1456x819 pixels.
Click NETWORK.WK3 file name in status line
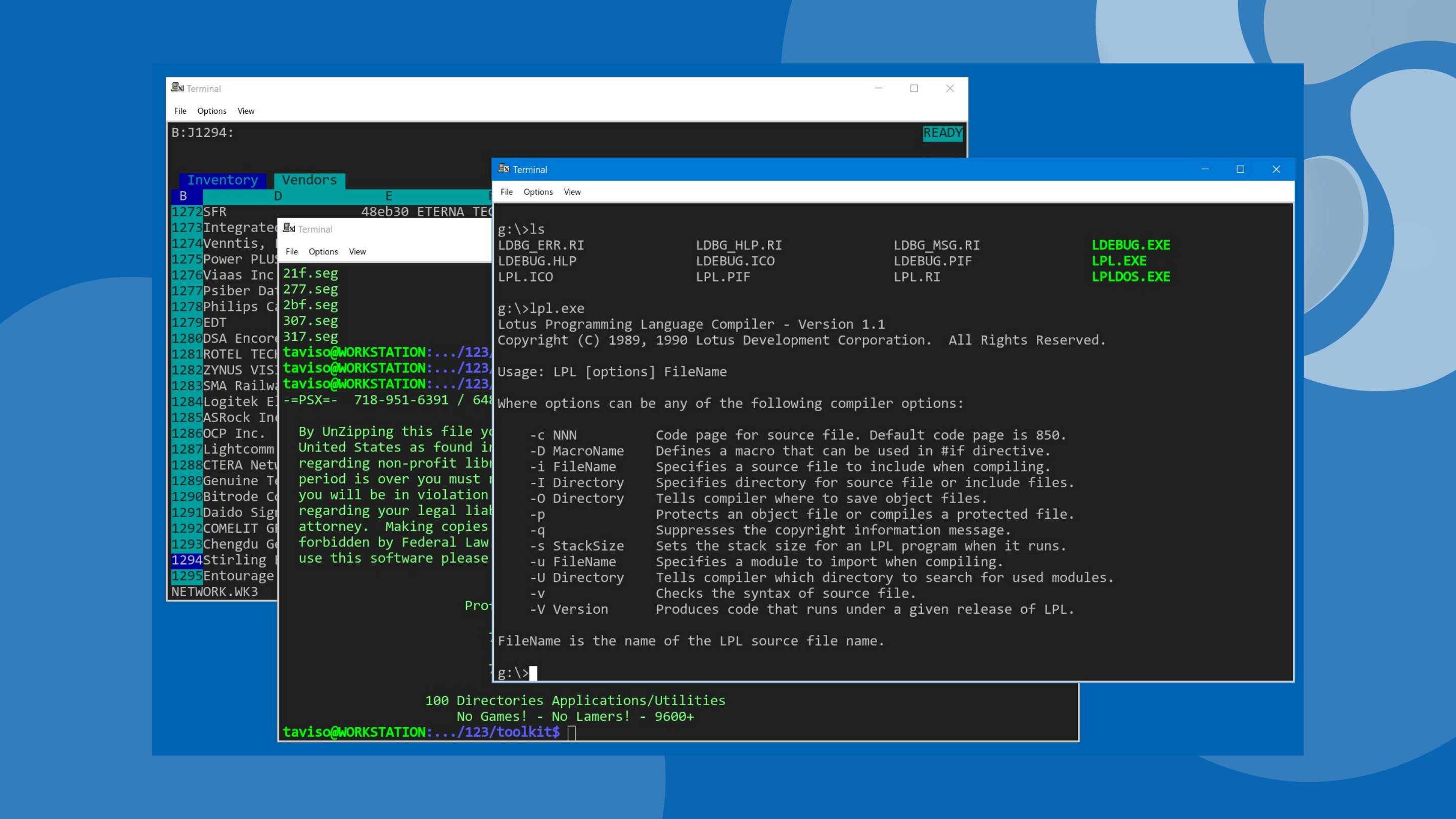point(214,591)
